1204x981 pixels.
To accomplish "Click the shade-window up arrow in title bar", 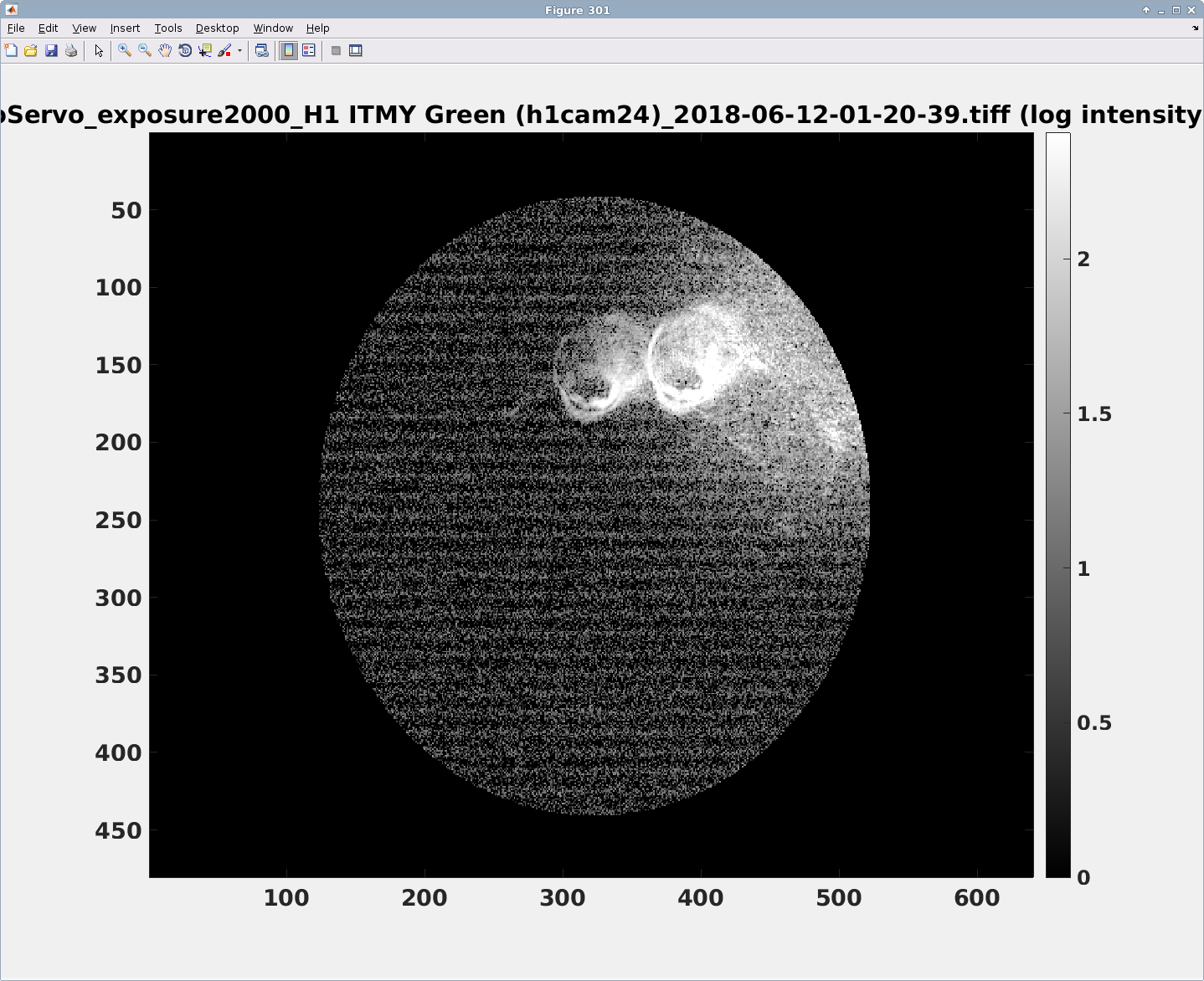I will click(1146, 10).
